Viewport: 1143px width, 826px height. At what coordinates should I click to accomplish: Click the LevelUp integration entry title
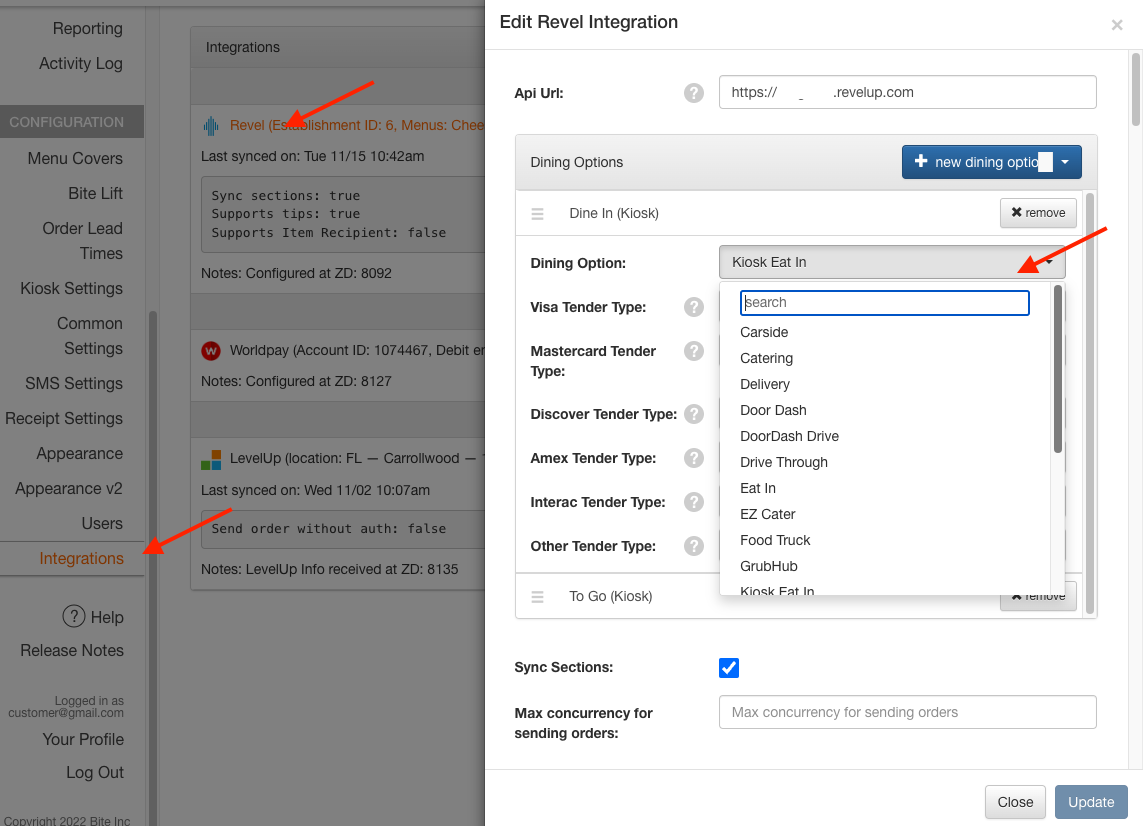coord(356,459)
